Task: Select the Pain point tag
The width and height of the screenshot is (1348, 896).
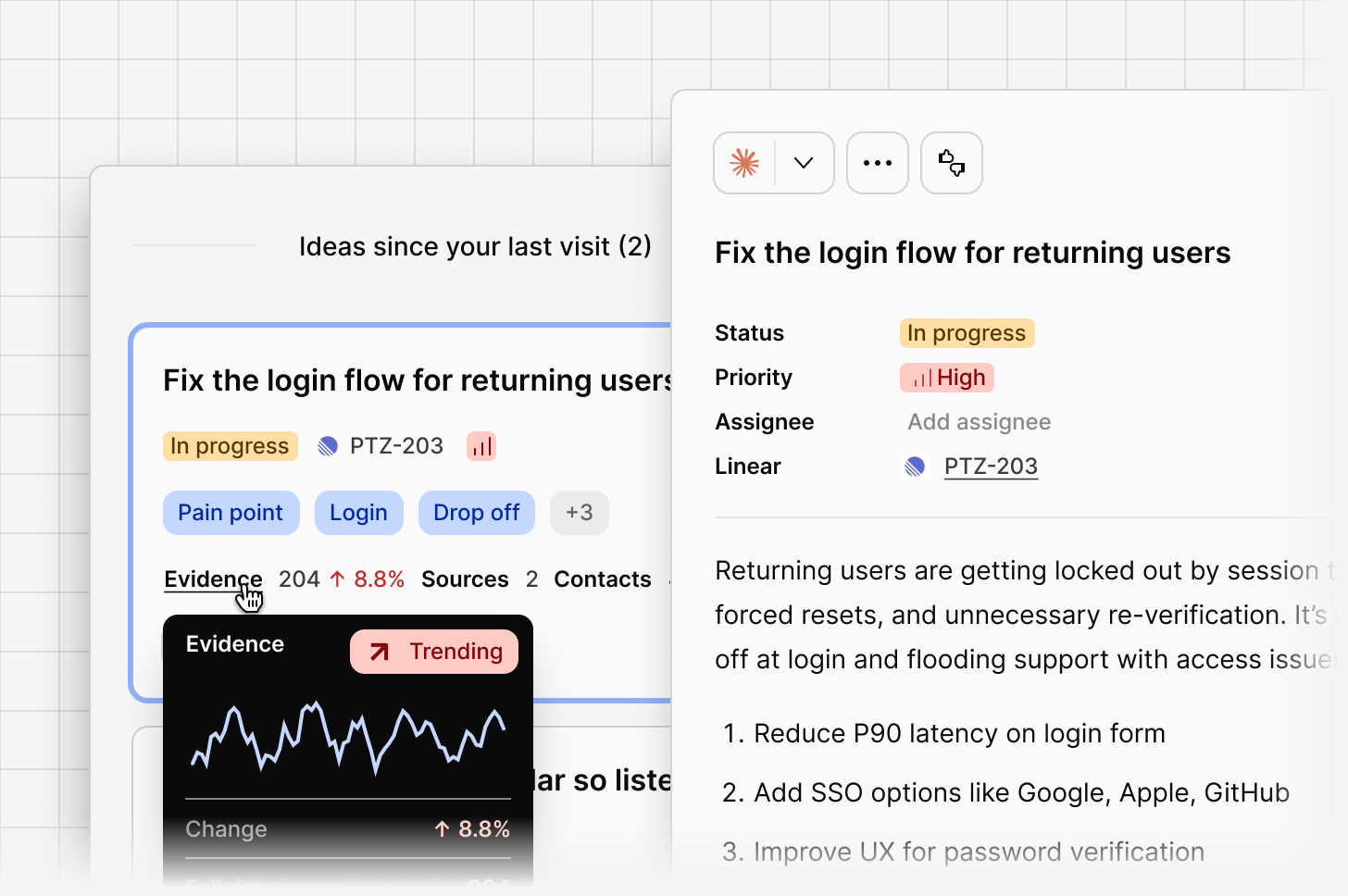Action: [231, 513]
